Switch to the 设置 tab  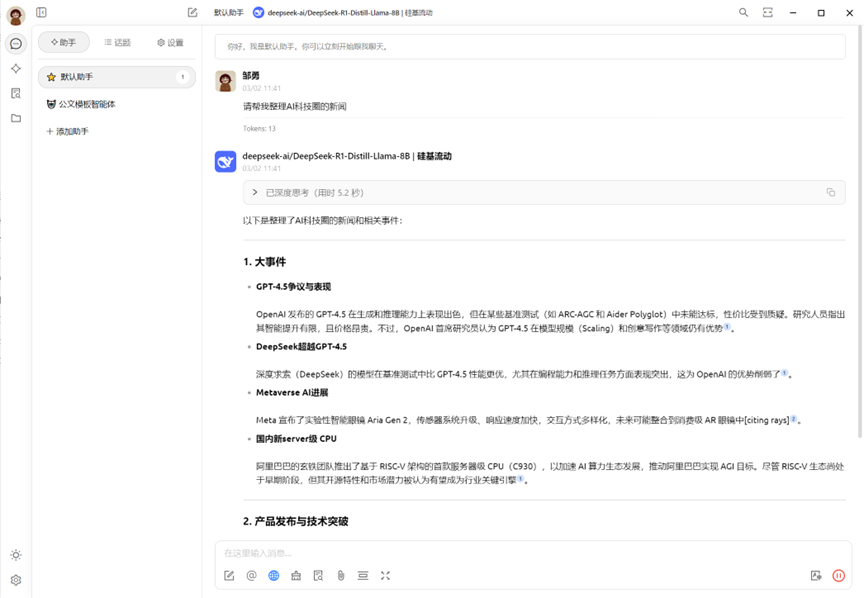[170, 43]
